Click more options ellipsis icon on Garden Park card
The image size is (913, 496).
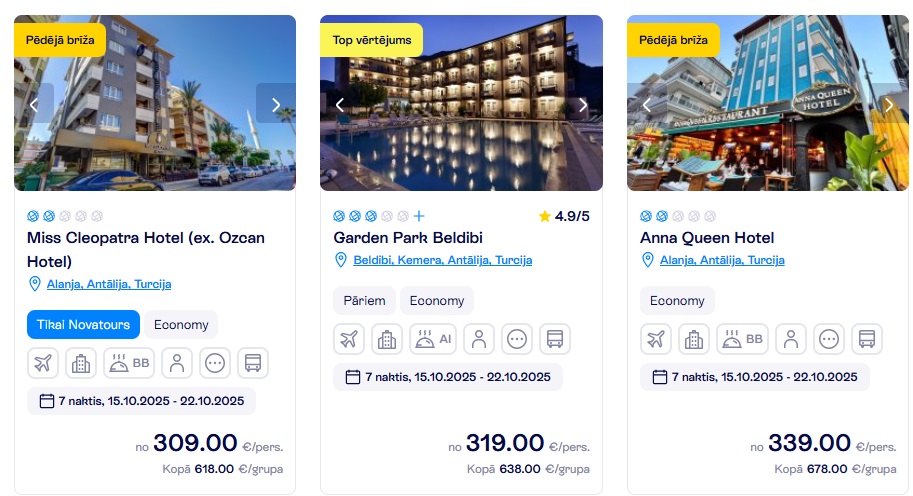click(x=517, y=339)
